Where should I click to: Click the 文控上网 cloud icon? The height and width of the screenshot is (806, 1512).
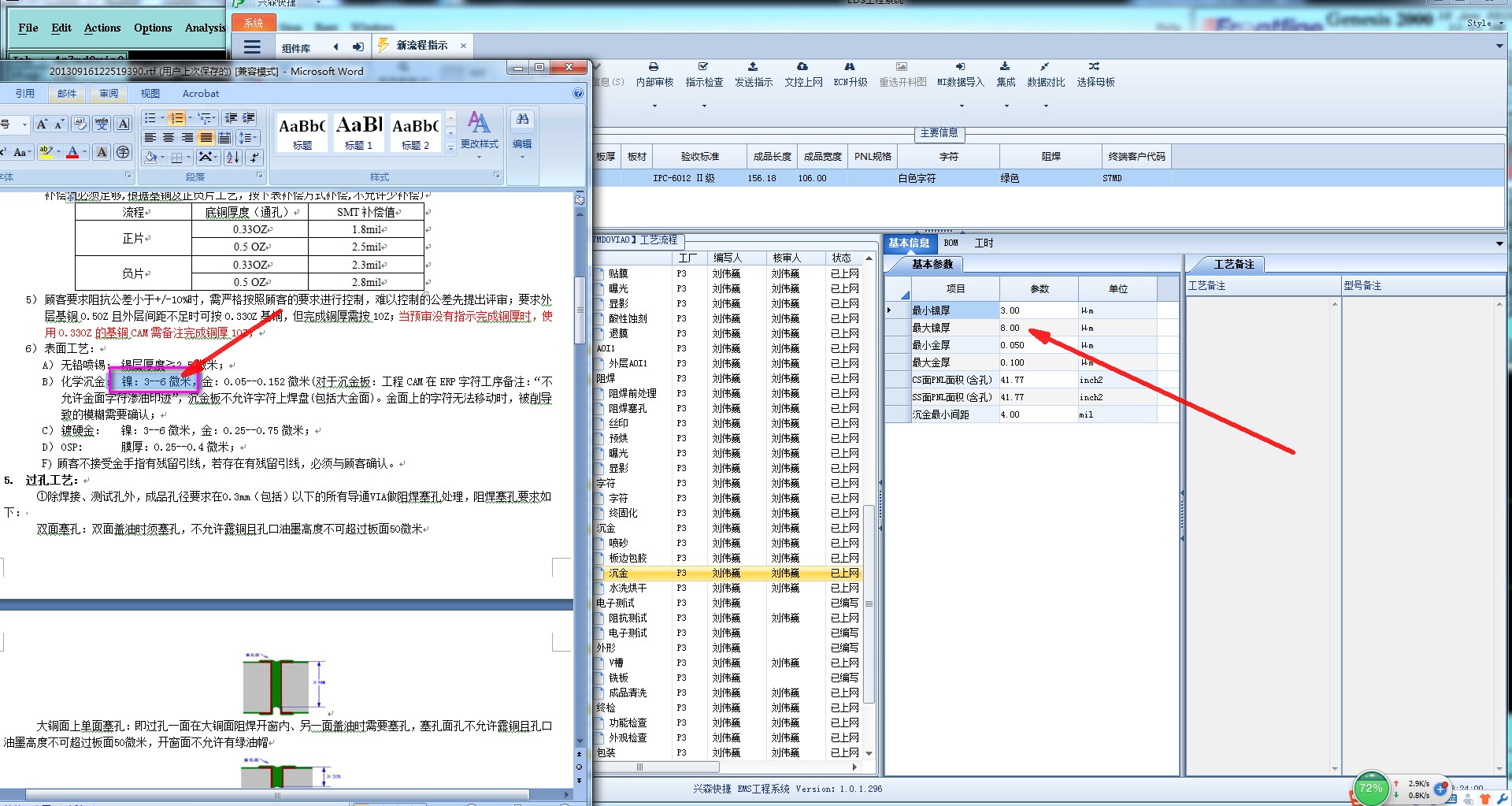(x=802, y=67)
